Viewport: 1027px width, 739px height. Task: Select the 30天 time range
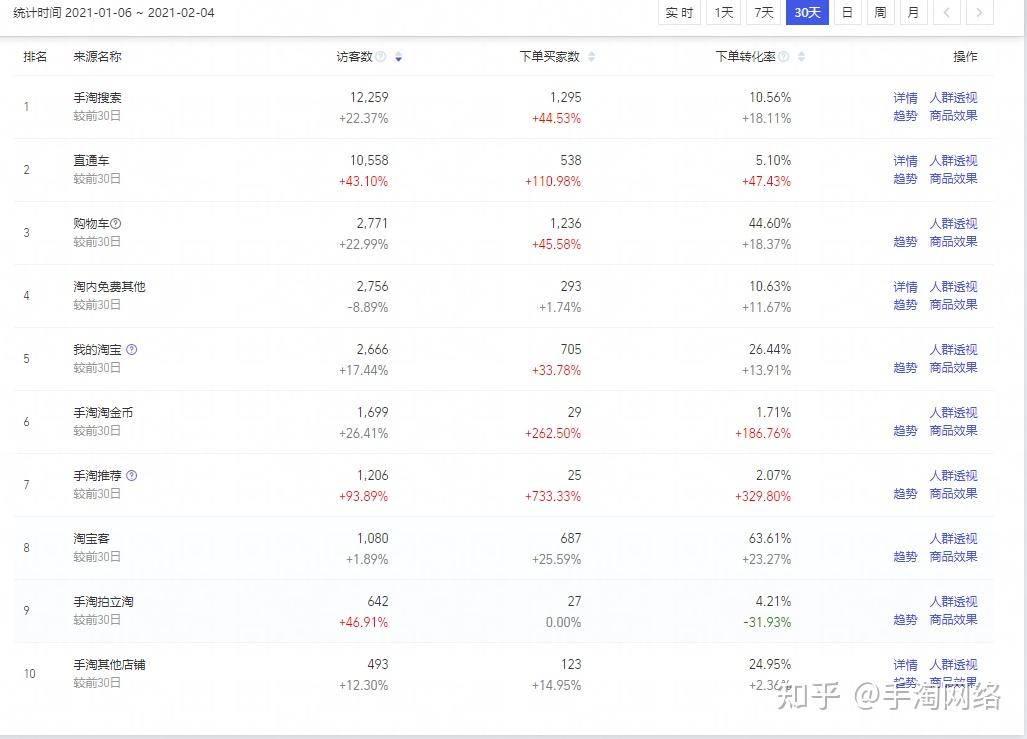807,12
